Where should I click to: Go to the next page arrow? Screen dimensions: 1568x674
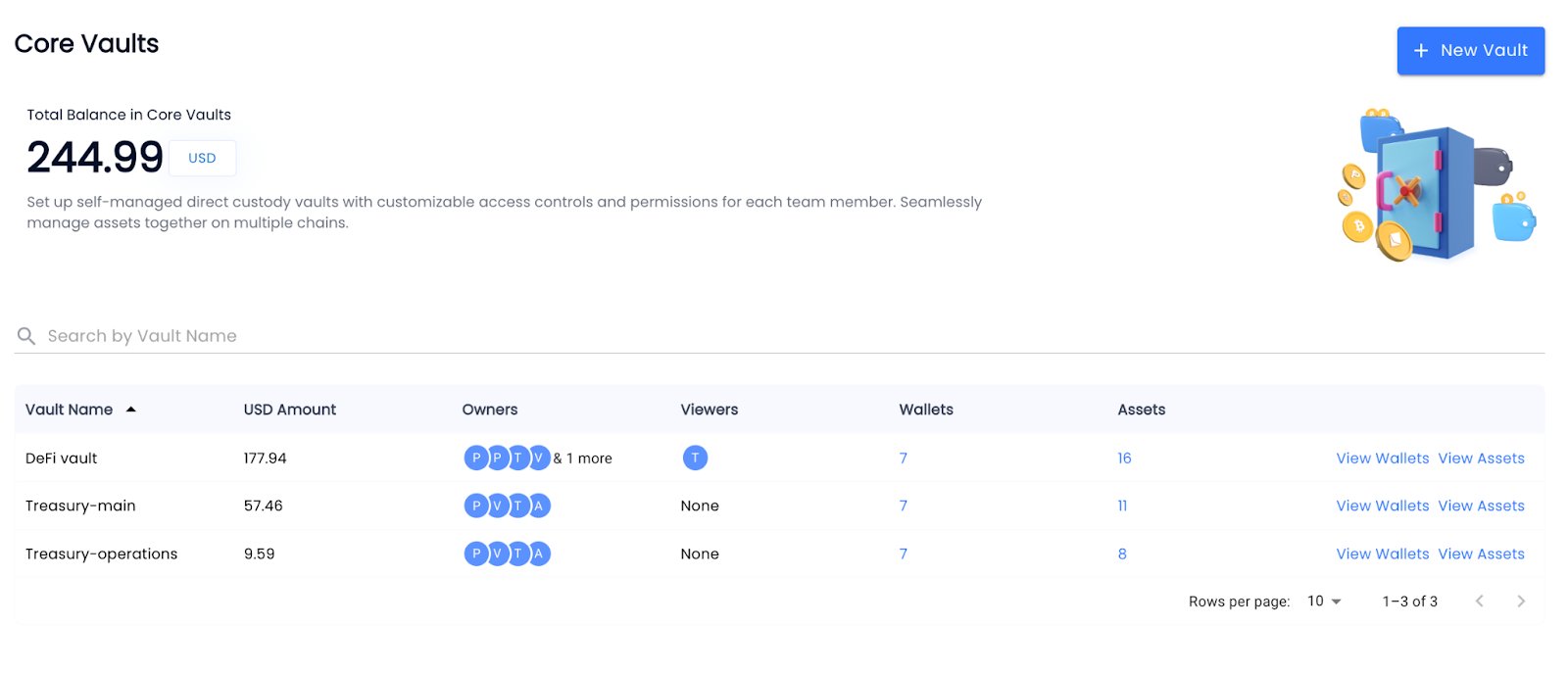coord(1521,602)
